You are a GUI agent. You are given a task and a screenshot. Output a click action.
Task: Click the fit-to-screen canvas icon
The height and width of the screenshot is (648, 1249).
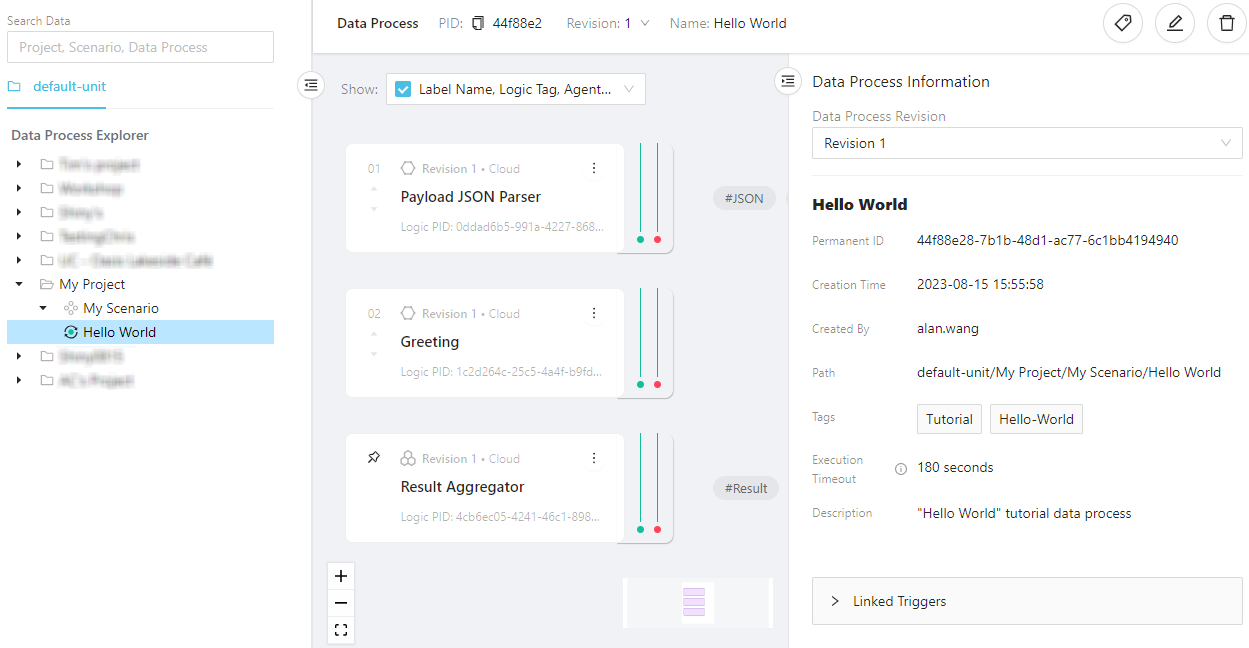click(x=341, y=630)
